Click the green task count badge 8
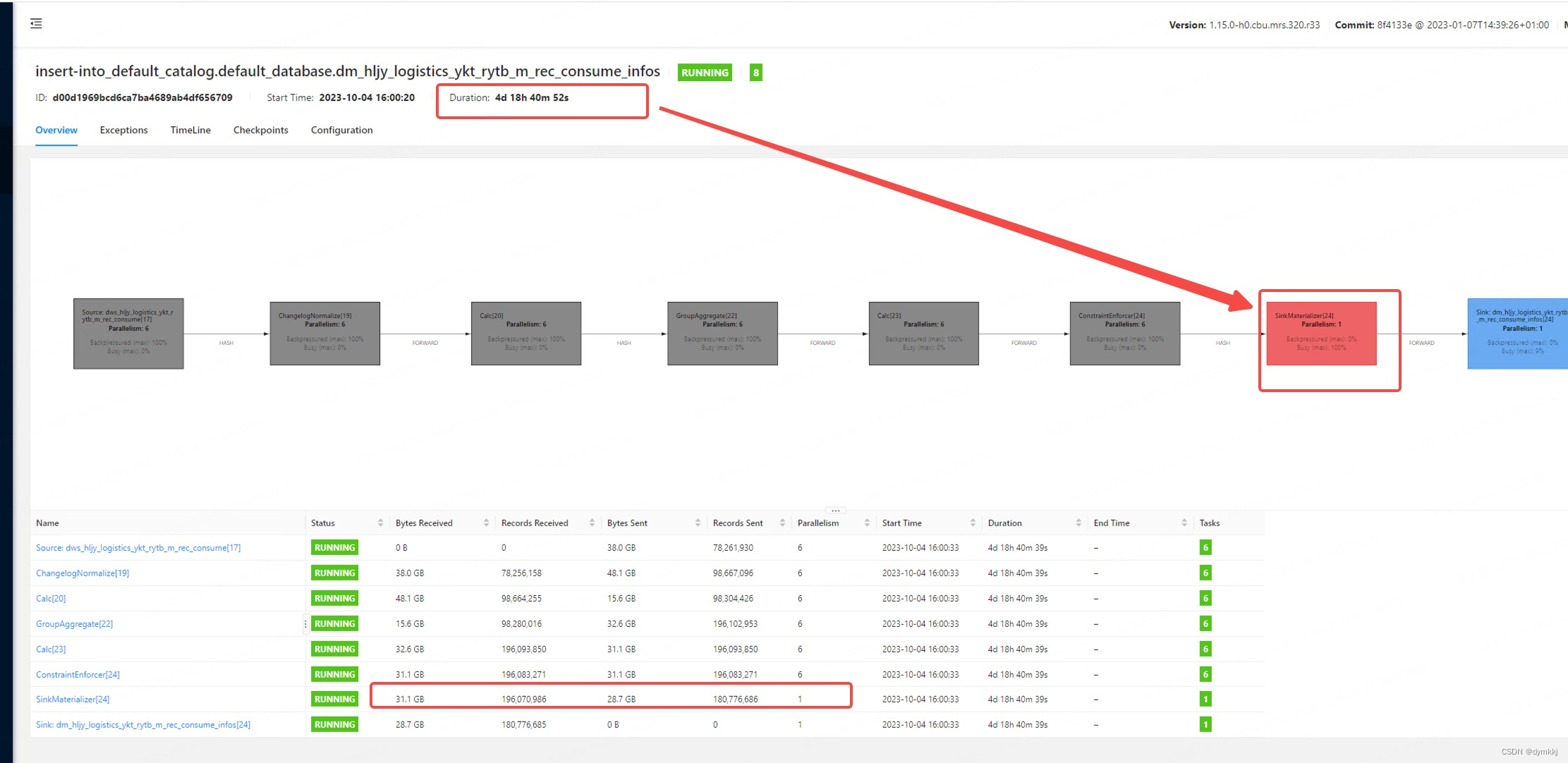The height and width of the screenshot is (763, 1568). [755, 73]
